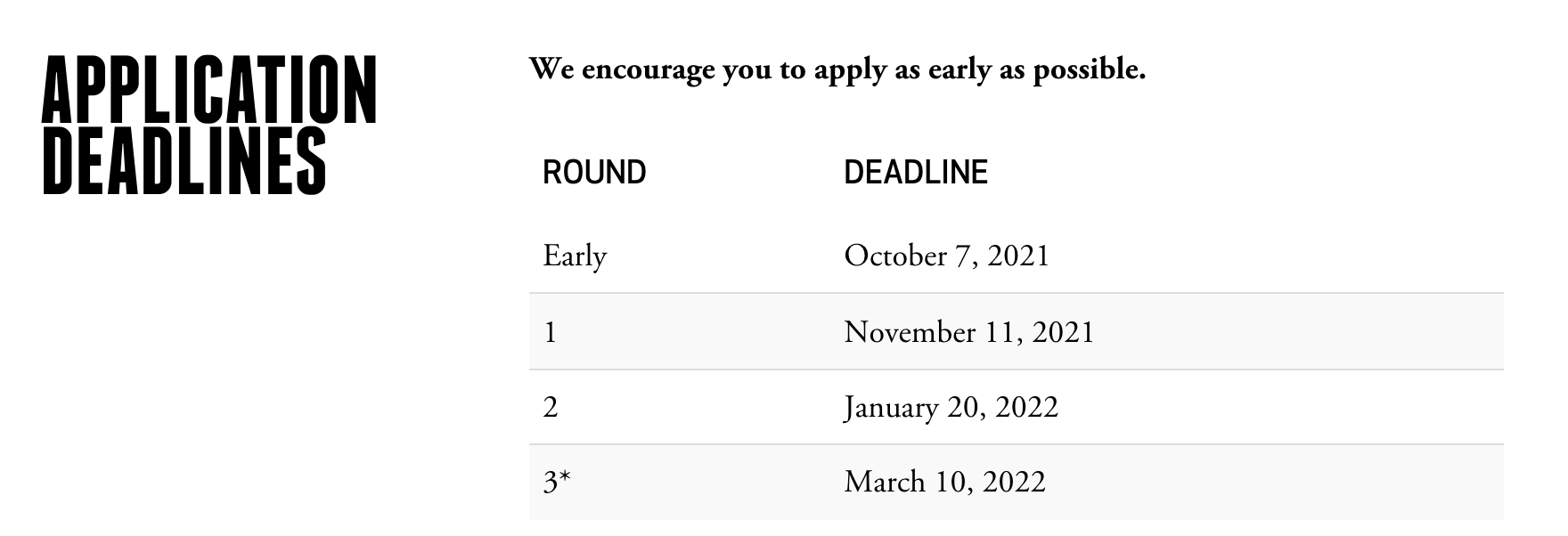Click the word APPLICATION in heading
Viewport: 1568px width, 536px height.
click(x=209, y=89)
